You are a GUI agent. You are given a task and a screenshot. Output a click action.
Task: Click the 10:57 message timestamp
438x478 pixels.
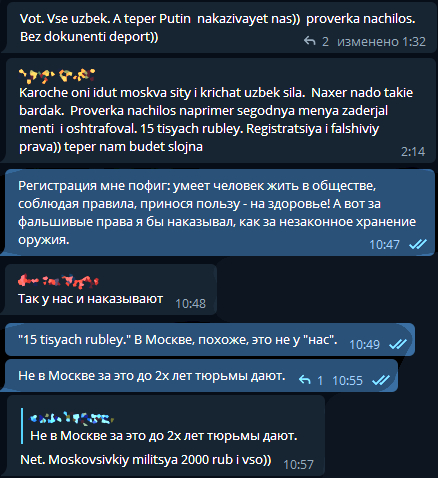[x=298, y=464]
